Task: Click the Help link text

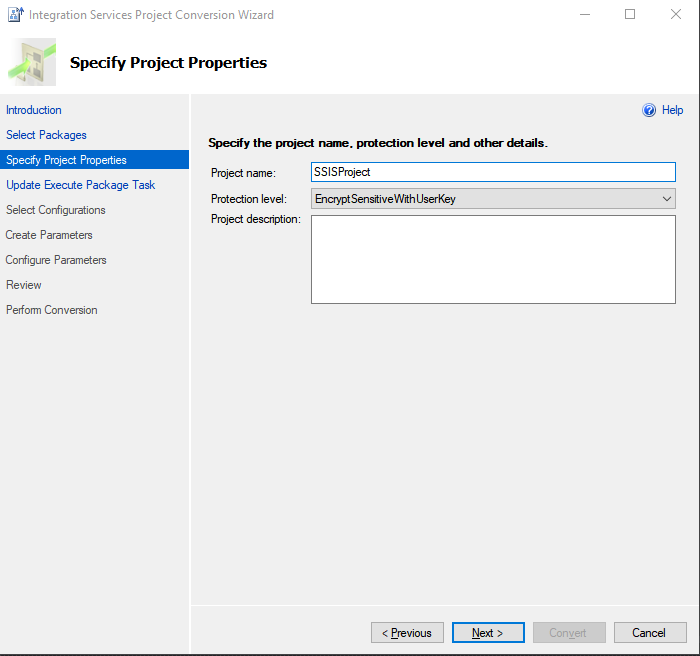Action: [672, 110]
